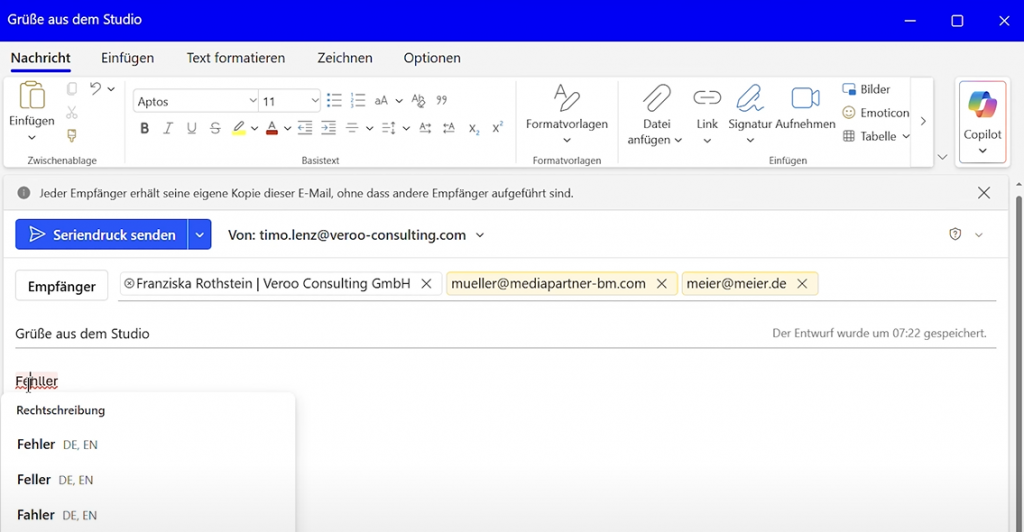
Task: Expand the chevron beside the shield icon
Action: [978, 235]
